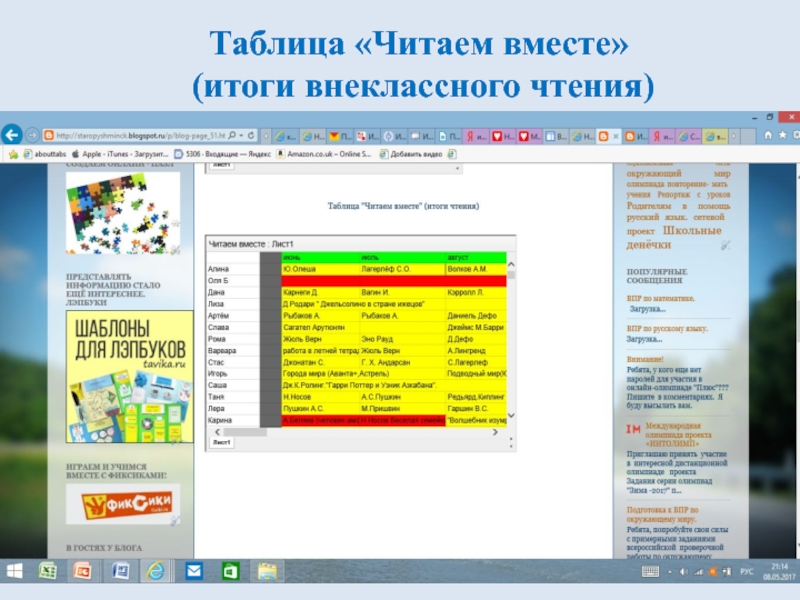The height and width of the screenshot is (600, 800).
Task: Click the browser Forward arrow button
Action: coord(32,135)
